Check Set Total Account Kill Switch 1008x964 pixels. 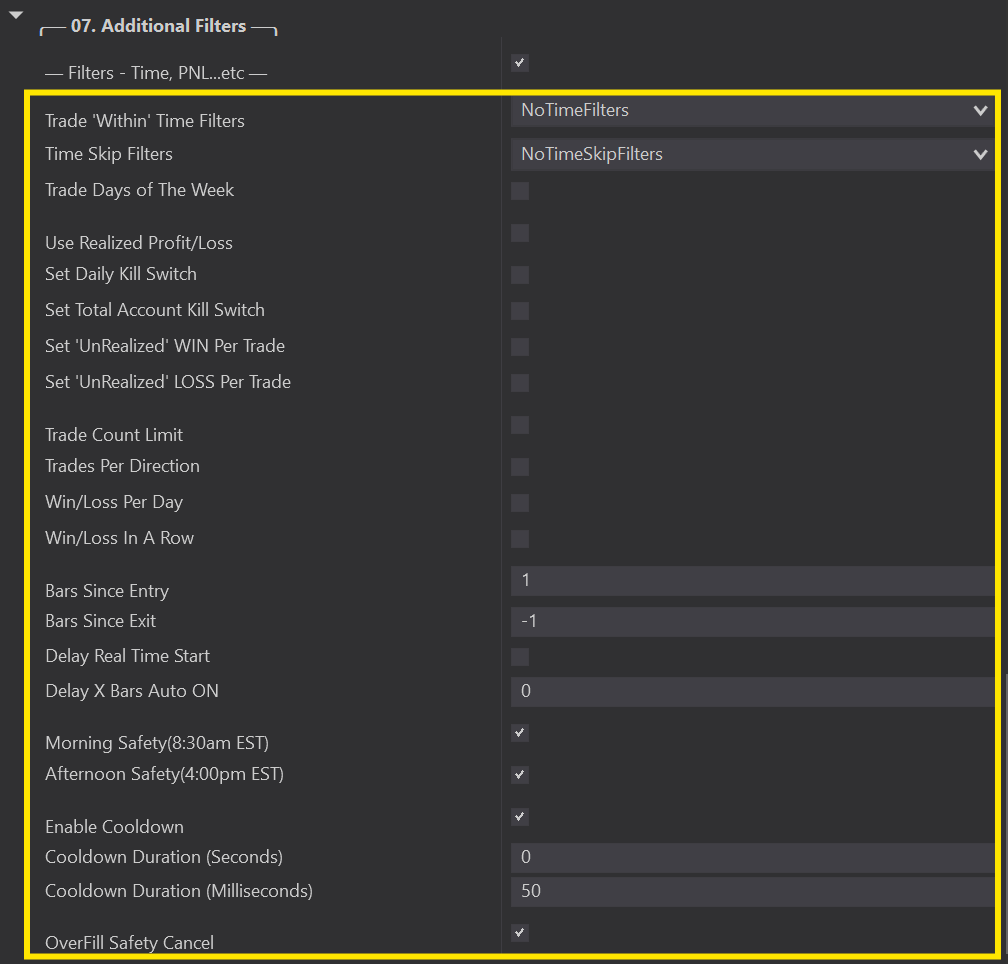pos(520,311)
